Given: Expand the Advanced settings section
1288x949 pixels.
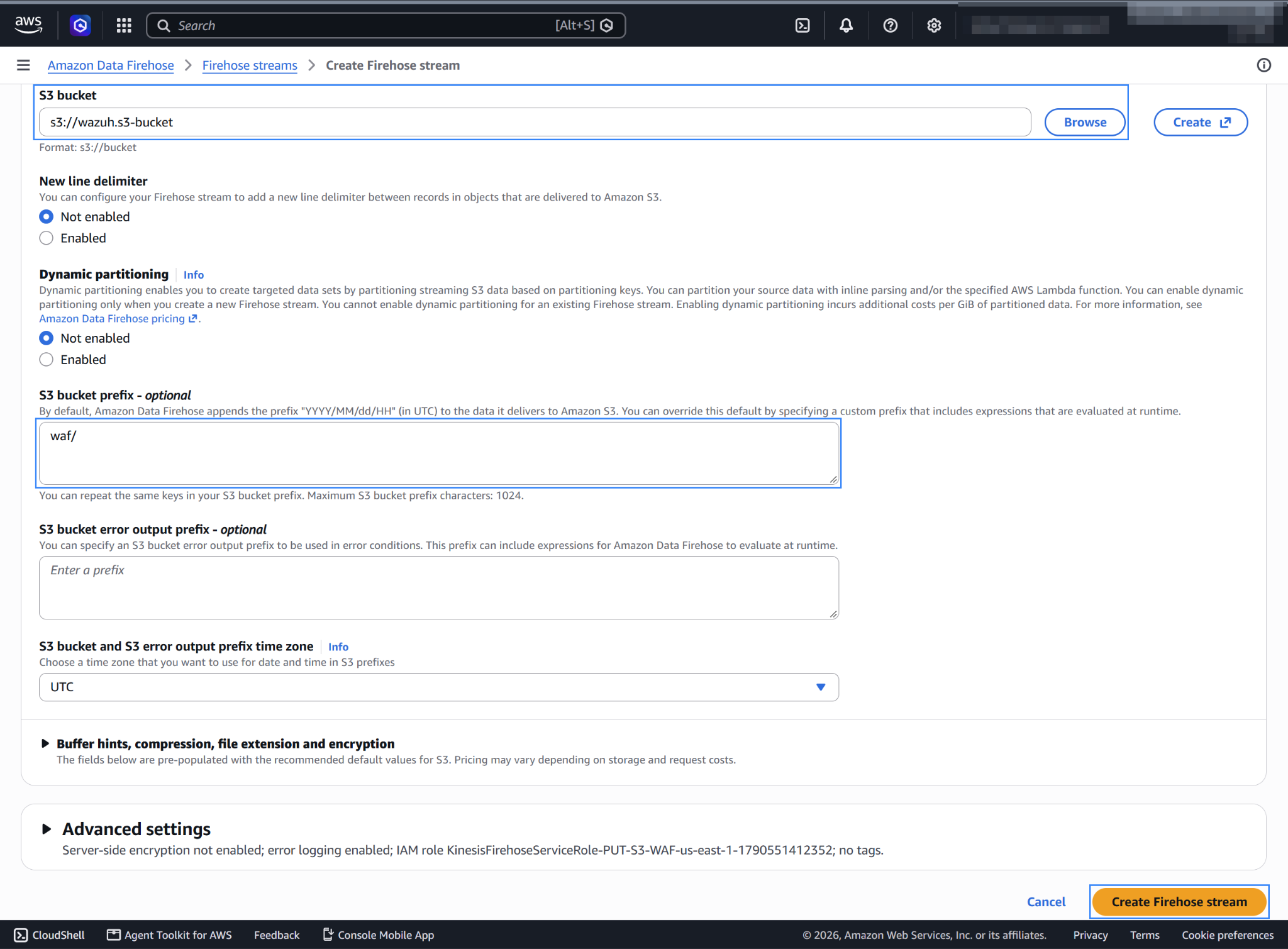Looking at the screenshot, I should click(x=46, y=830).
